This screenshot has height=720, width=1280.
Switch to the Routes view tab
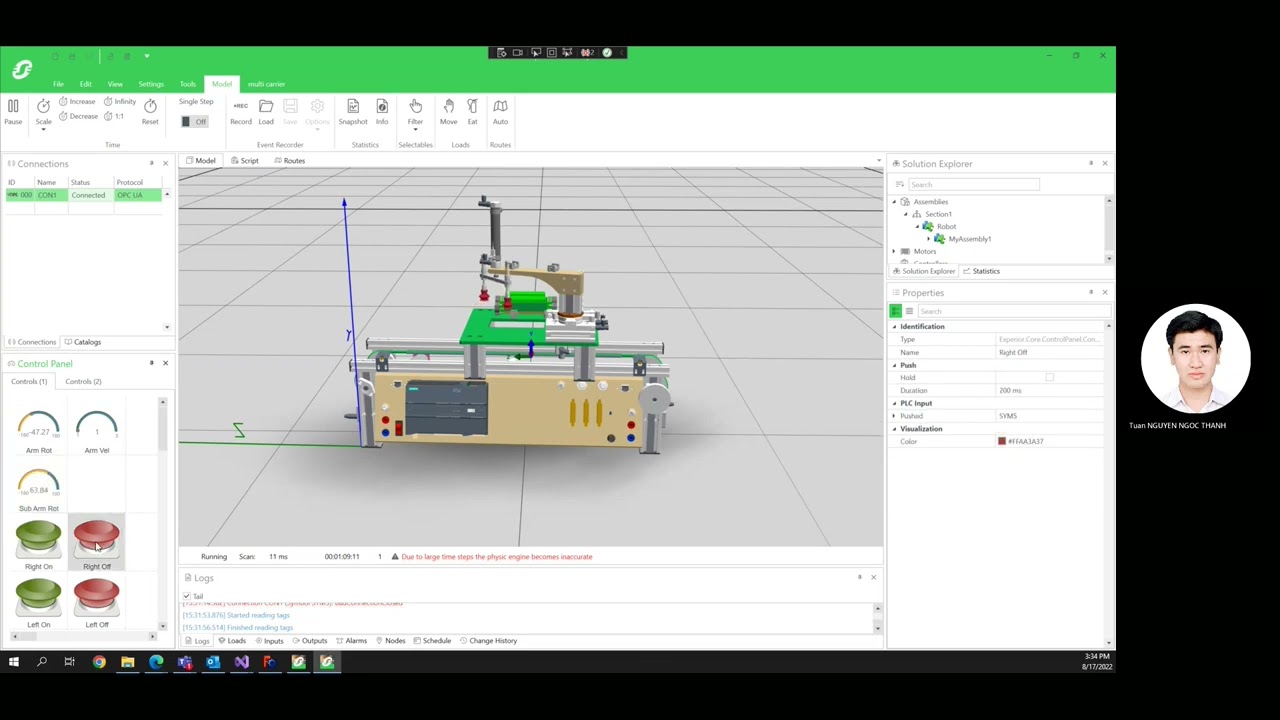[x=289, y=160]
